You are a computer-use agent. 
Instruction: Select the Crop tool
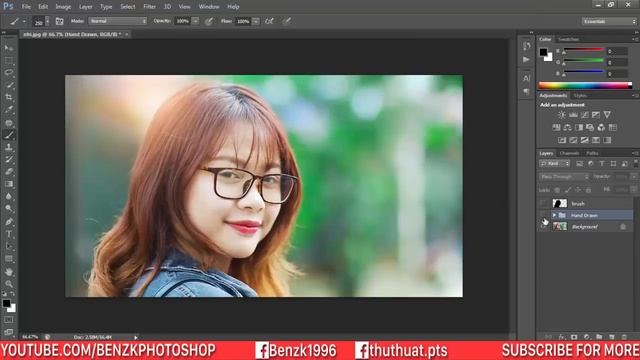tap(9, 98)
